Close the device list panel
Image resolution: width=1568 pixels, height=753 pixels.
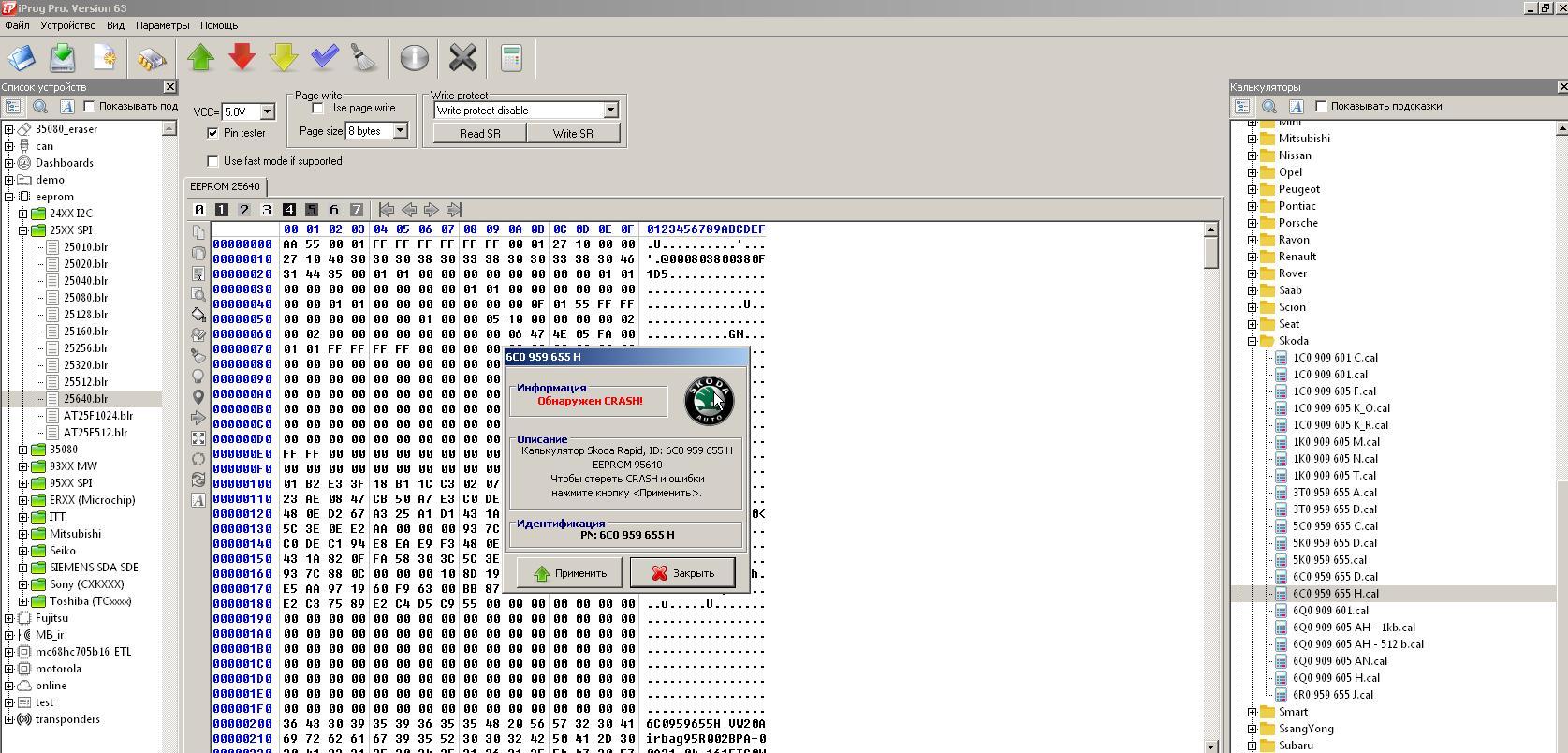pyautogui.click(x=169, y=87)
